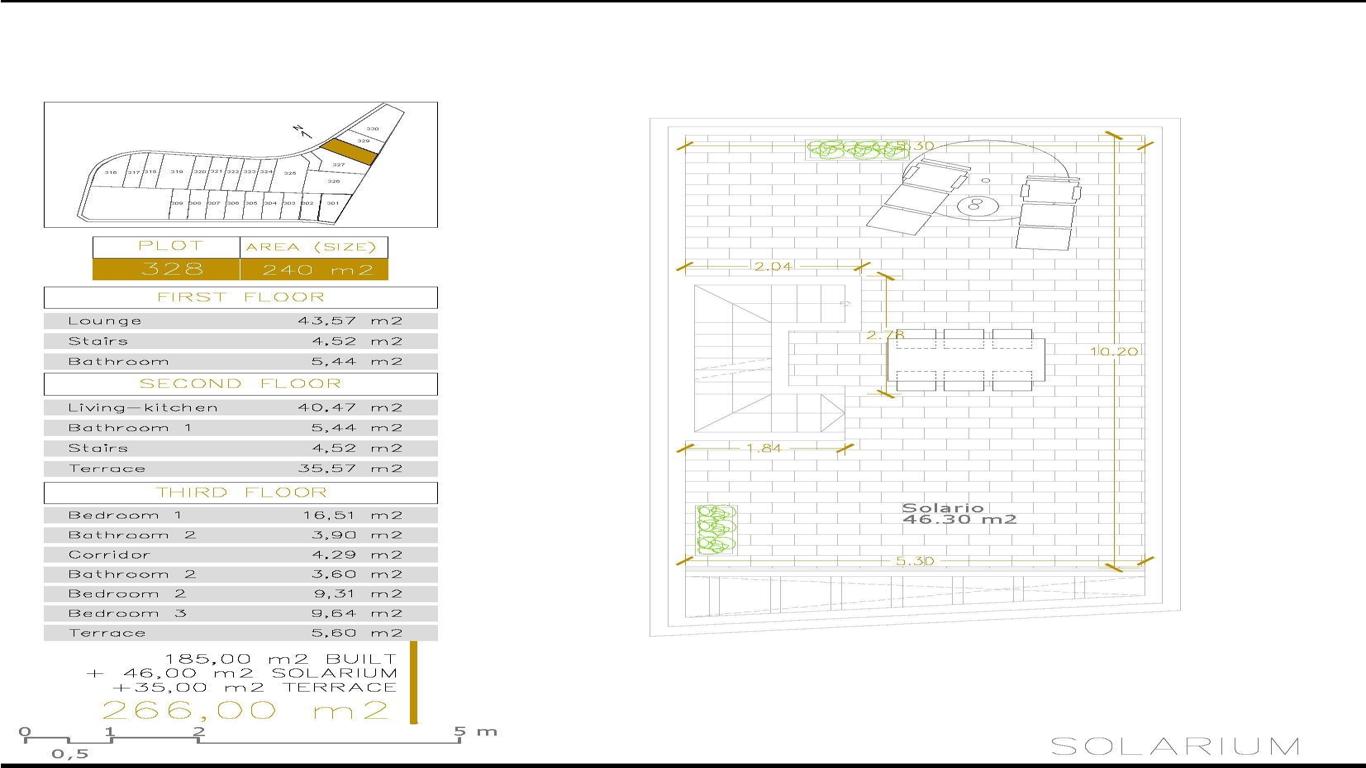Click the FIRST FLOOR section header

(x=240, y=297)
